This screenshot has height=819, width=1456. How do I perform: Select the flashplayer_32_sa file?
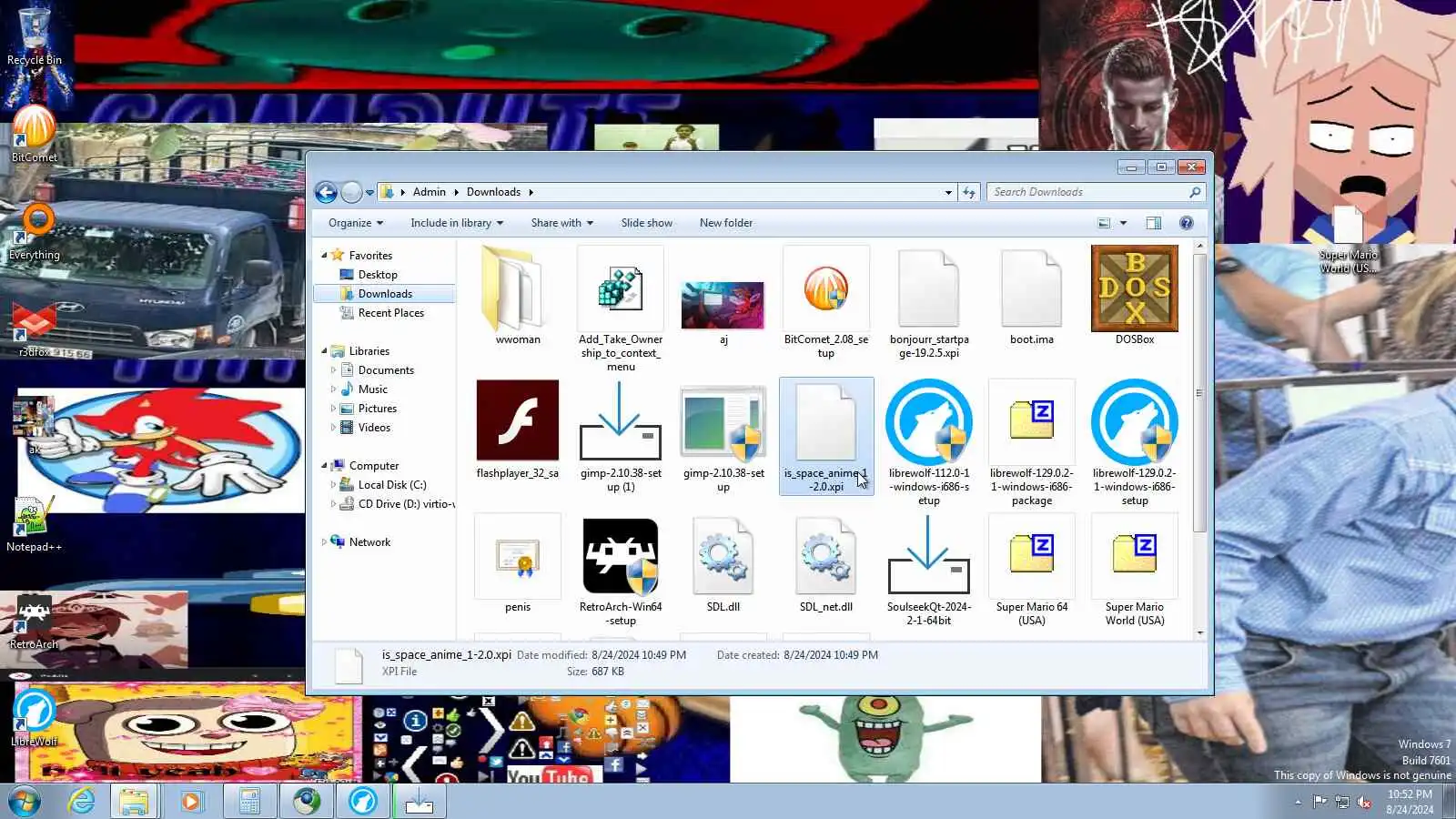coord(518,430)
